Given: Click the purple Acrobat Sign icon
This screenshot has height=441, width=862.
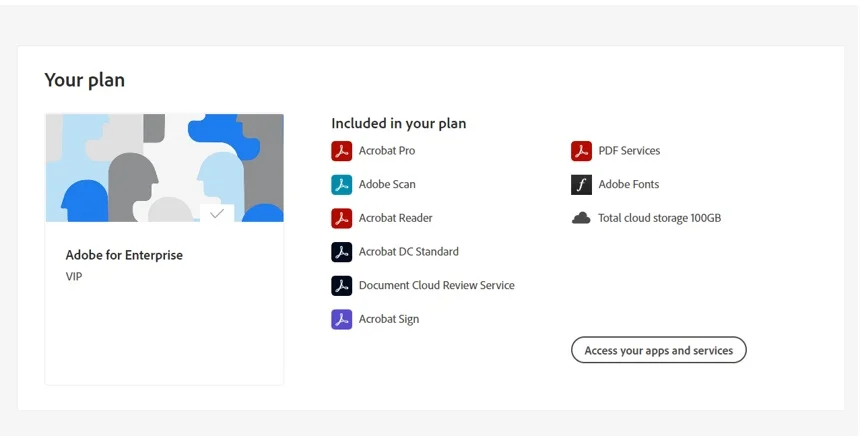Looking at the screenshot, I should (x=341, y=319).
